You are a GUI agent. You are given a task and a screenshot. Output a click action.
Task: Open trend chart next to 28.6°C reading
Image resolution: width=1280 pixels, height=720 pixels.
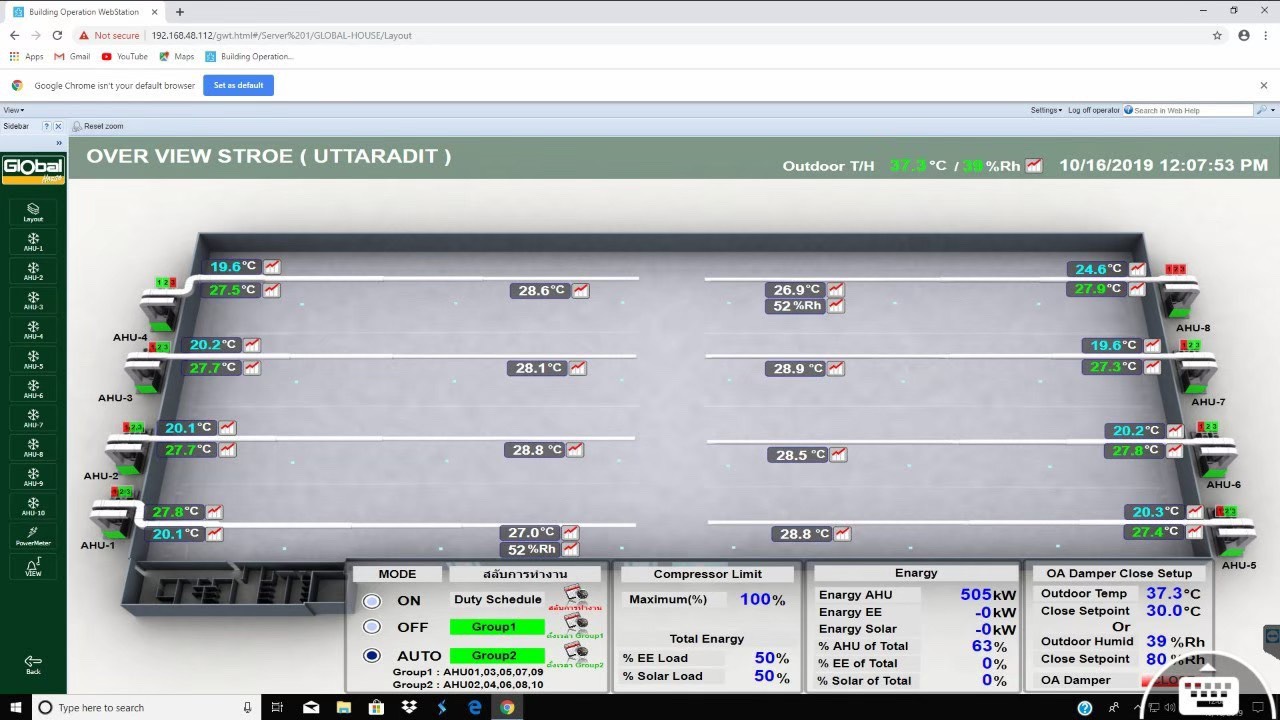click(580, 291)
